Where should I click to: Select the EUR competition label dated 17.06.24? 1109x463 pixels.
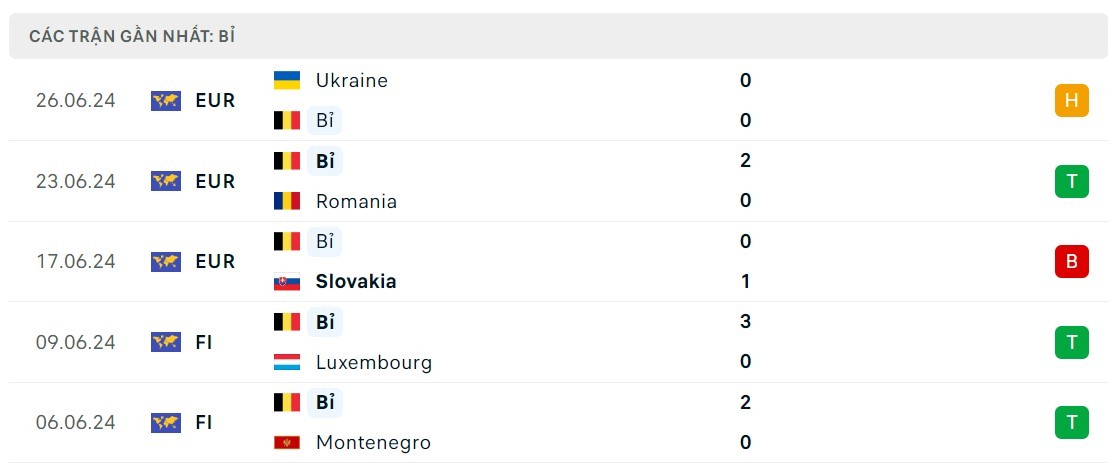215,262
